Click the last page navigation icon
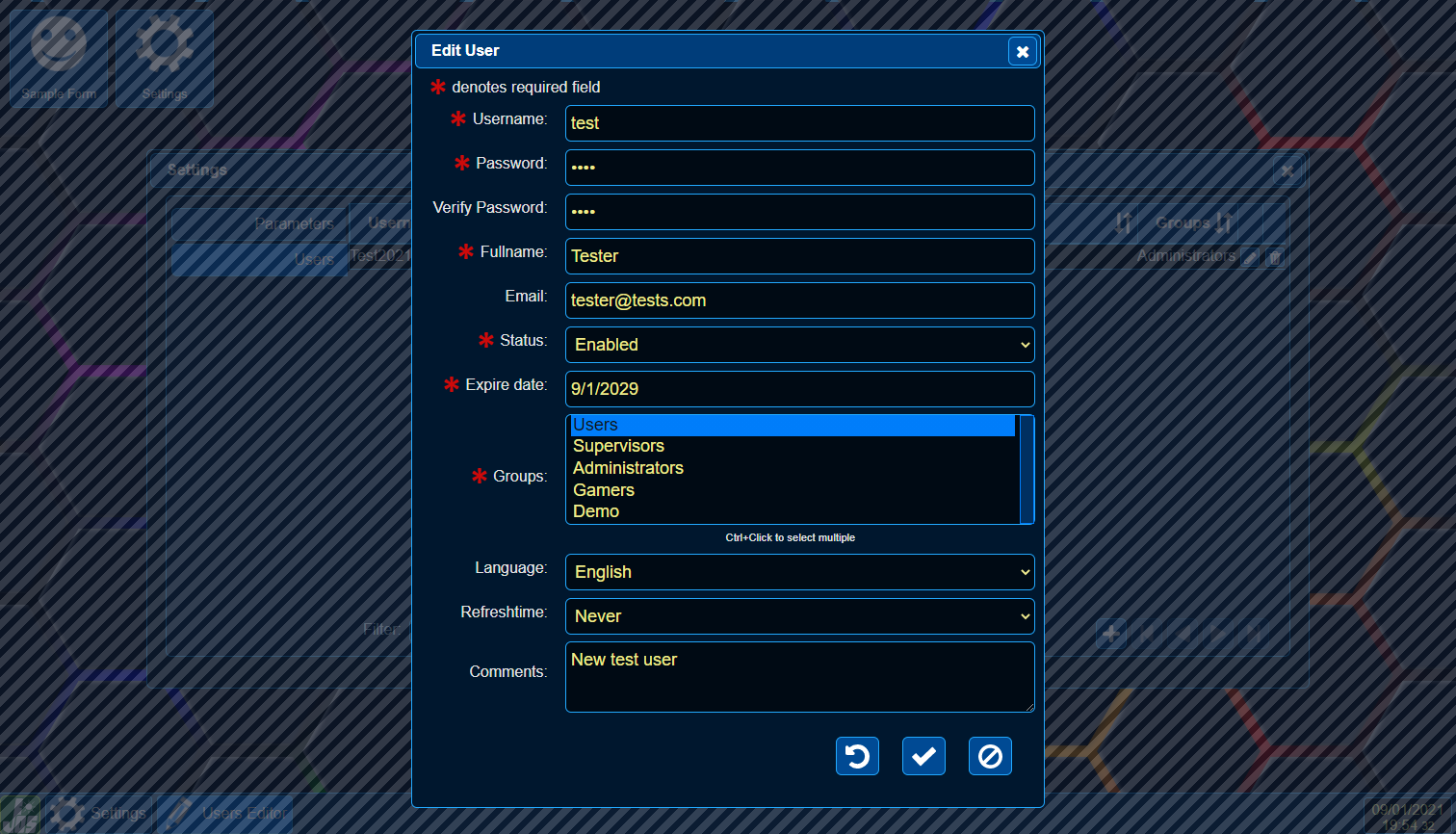The width and height of the screenshot is (1456, 834). 1252,633
